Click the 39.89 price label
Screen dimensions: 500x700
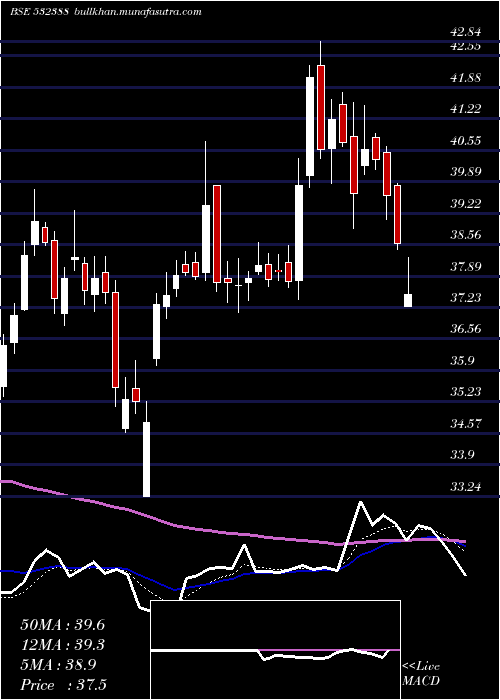point(466,172)
